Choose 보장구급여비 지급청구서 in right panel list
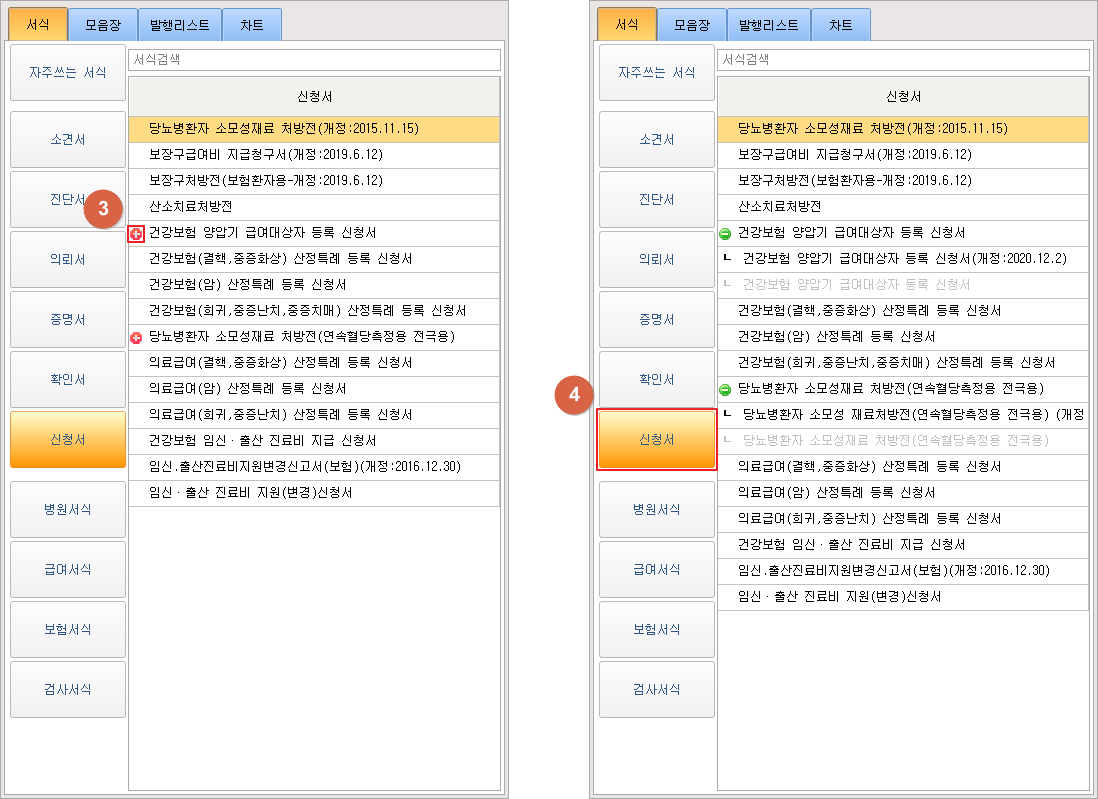1098x799 pixels. [x=854, y=155]
